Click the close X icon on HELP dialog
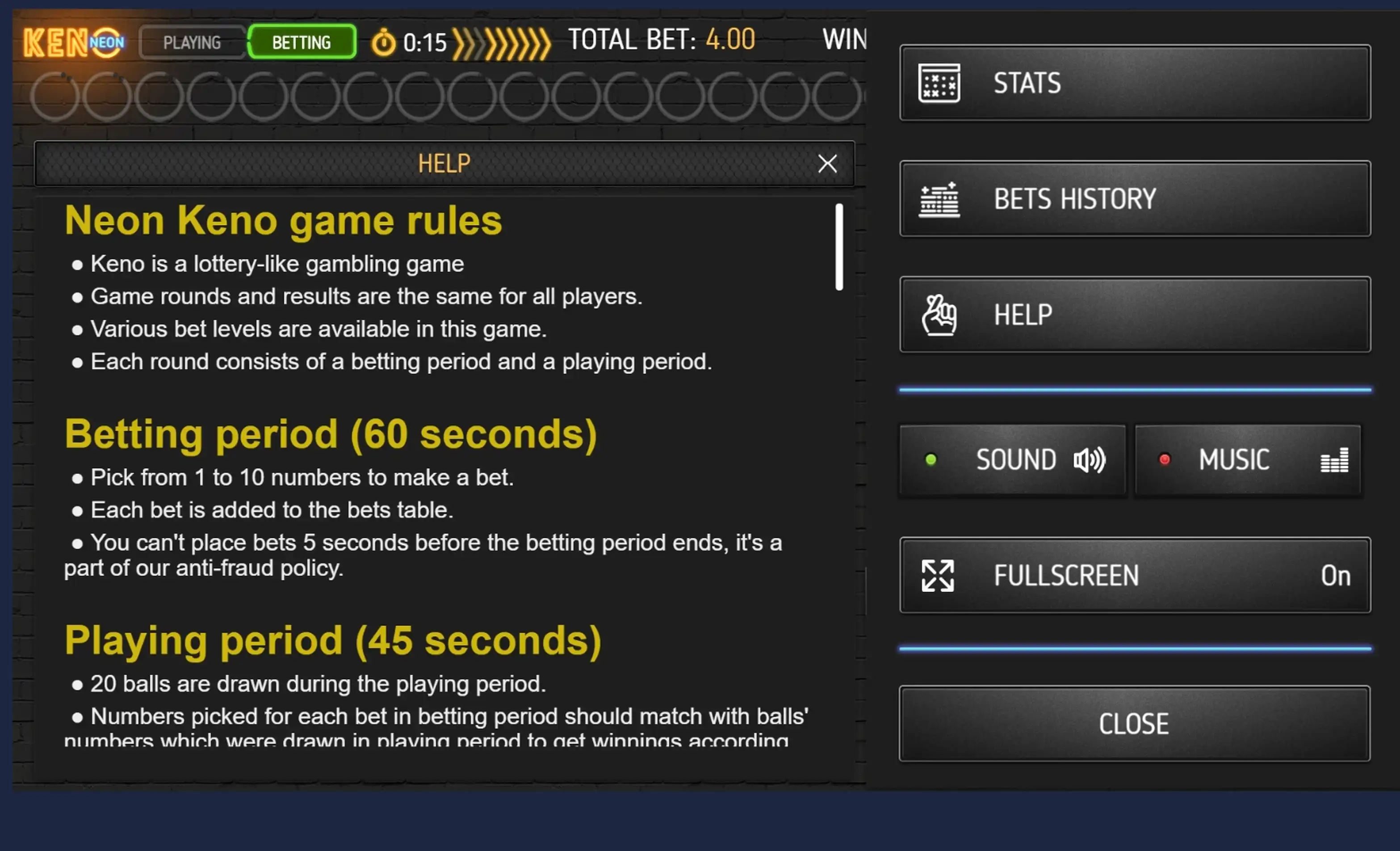1400x851 pixels. pos(828,164)
